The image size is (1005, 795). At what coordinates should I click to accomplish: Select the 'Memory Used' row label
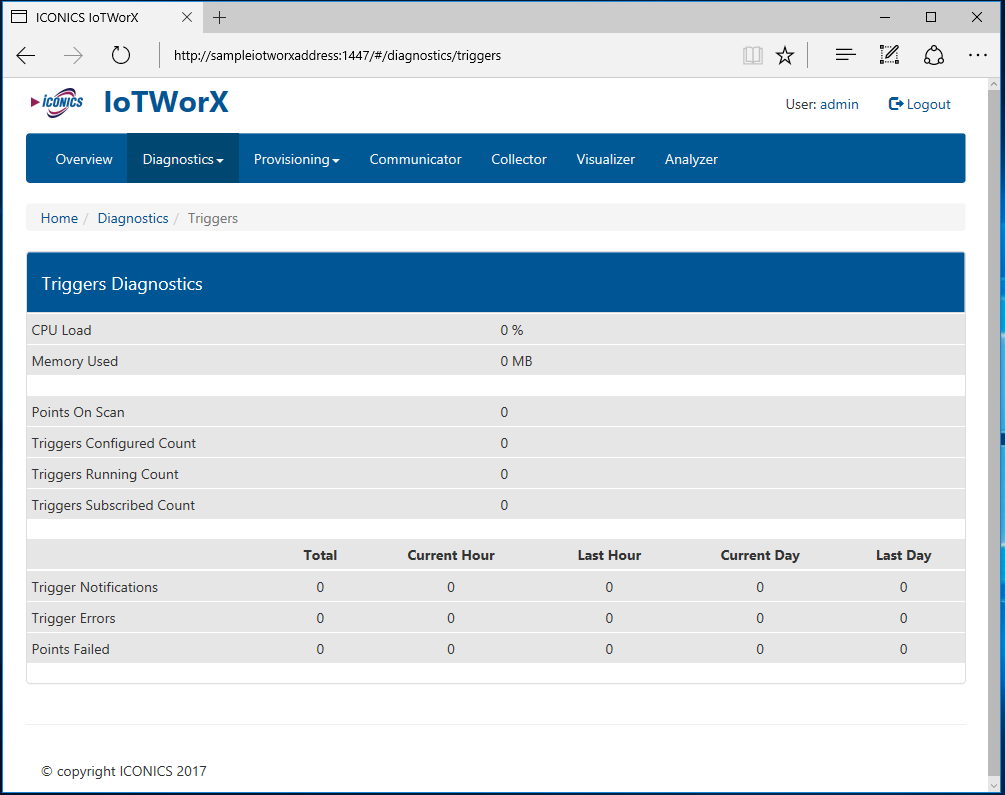click(75, 361)
